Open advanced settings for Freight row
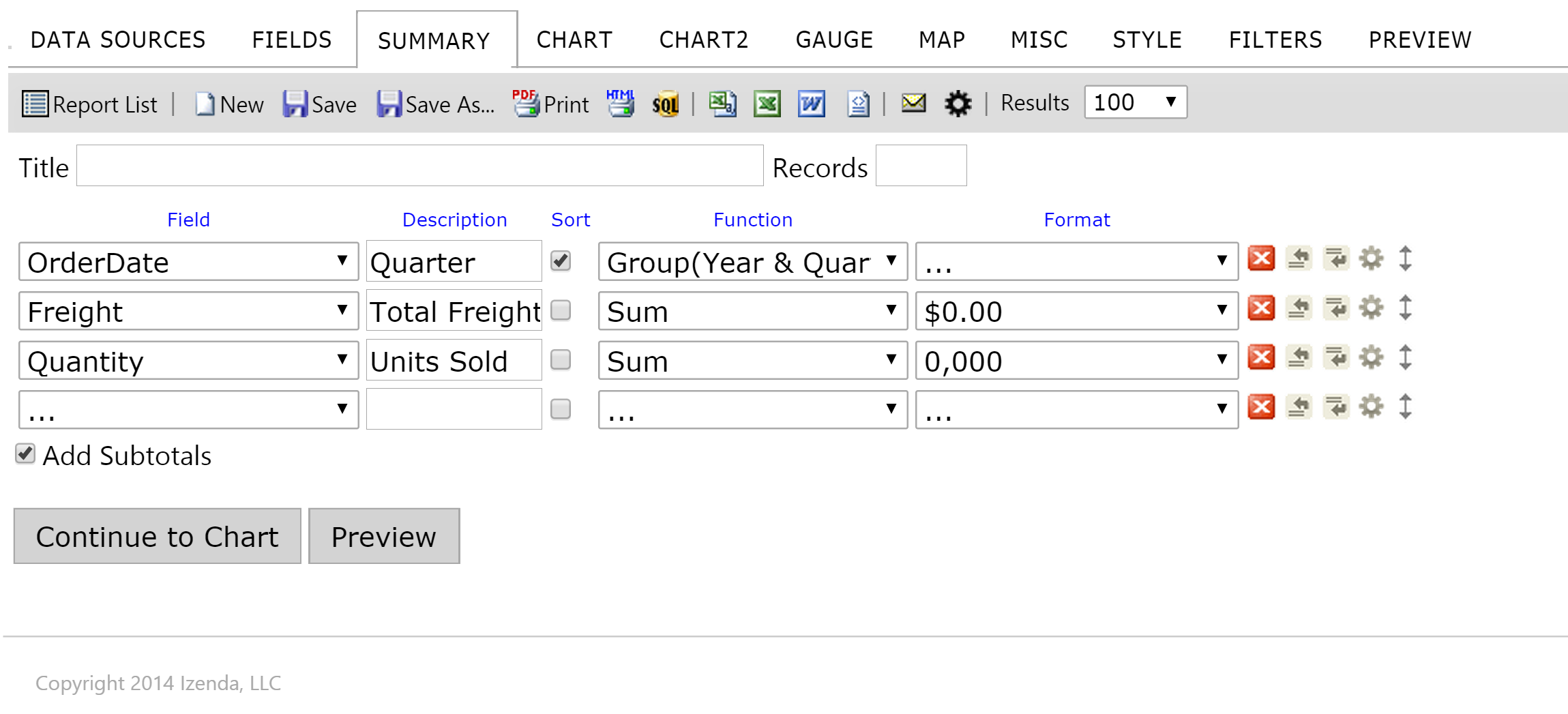The width and height of the screenshot is (1568, 714). (1371, 308)
